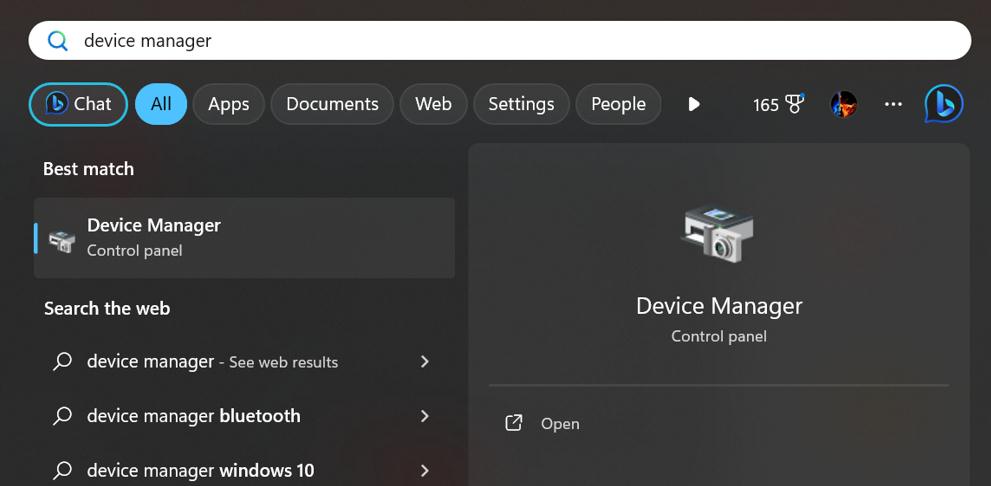Switch to the Web filter tab

(x=434, y=104)
